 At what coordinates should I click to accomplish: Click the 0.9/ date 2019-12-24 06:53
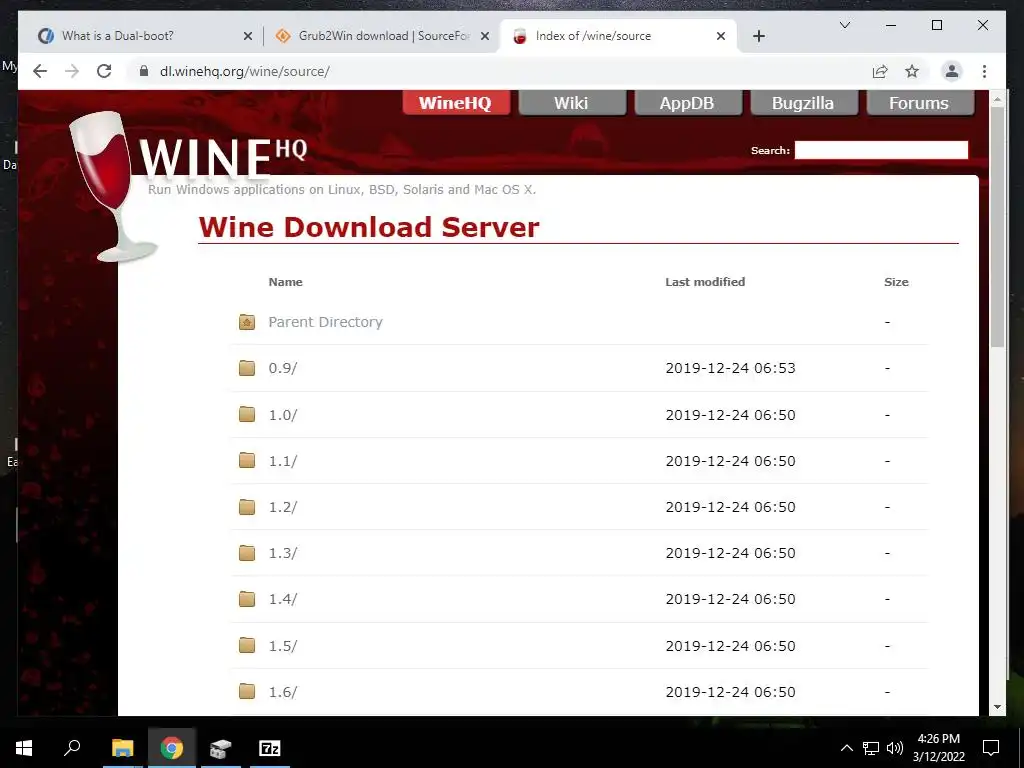730,368
